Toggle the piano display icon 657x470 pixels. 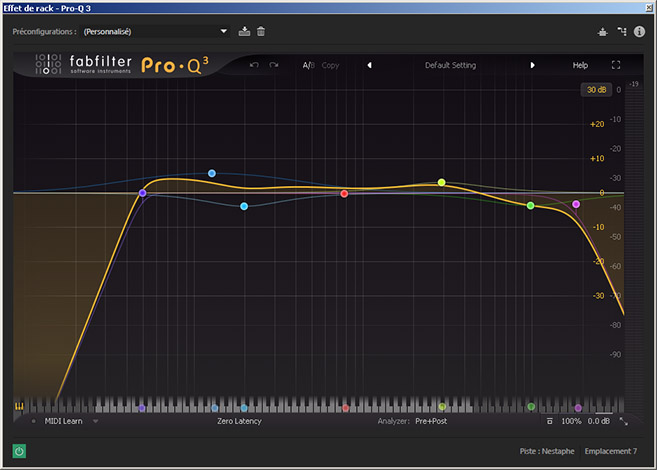point(19,406)
